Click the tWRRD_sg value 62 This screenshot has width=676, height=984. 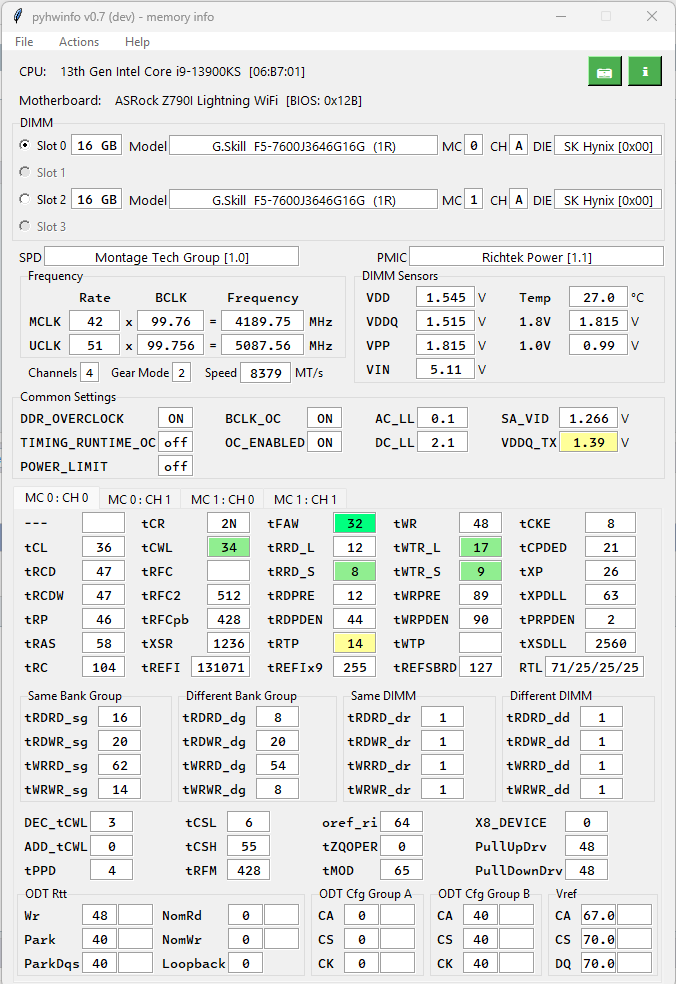click(x=120, y=766)
